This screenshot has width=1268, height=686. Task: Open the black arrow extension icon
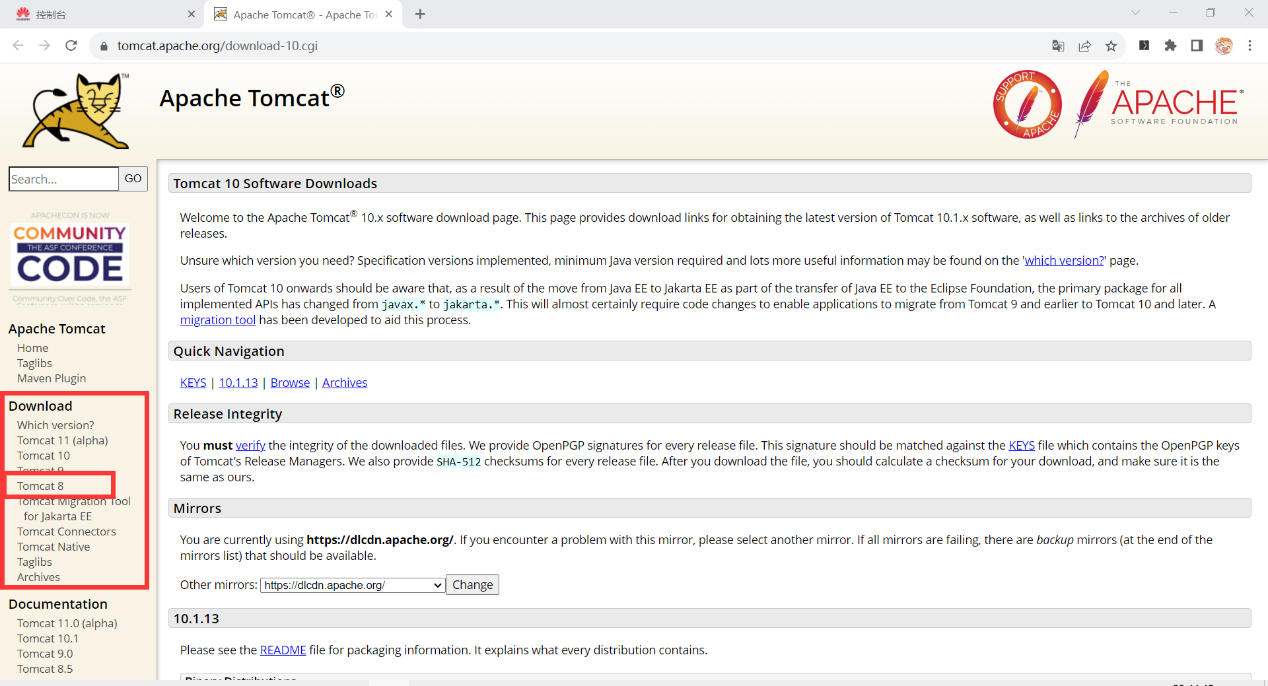click(1144, 45)
